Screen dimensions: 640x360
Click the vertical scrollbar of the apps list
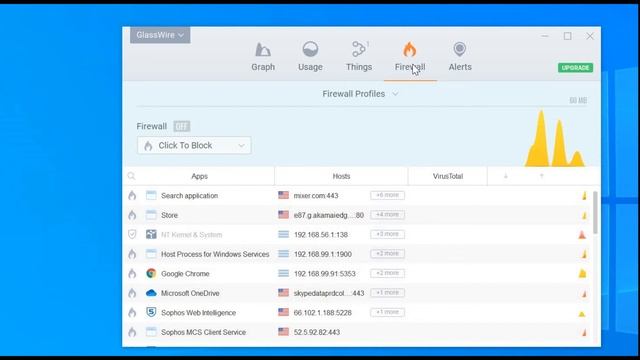click(x=596, y=212)
